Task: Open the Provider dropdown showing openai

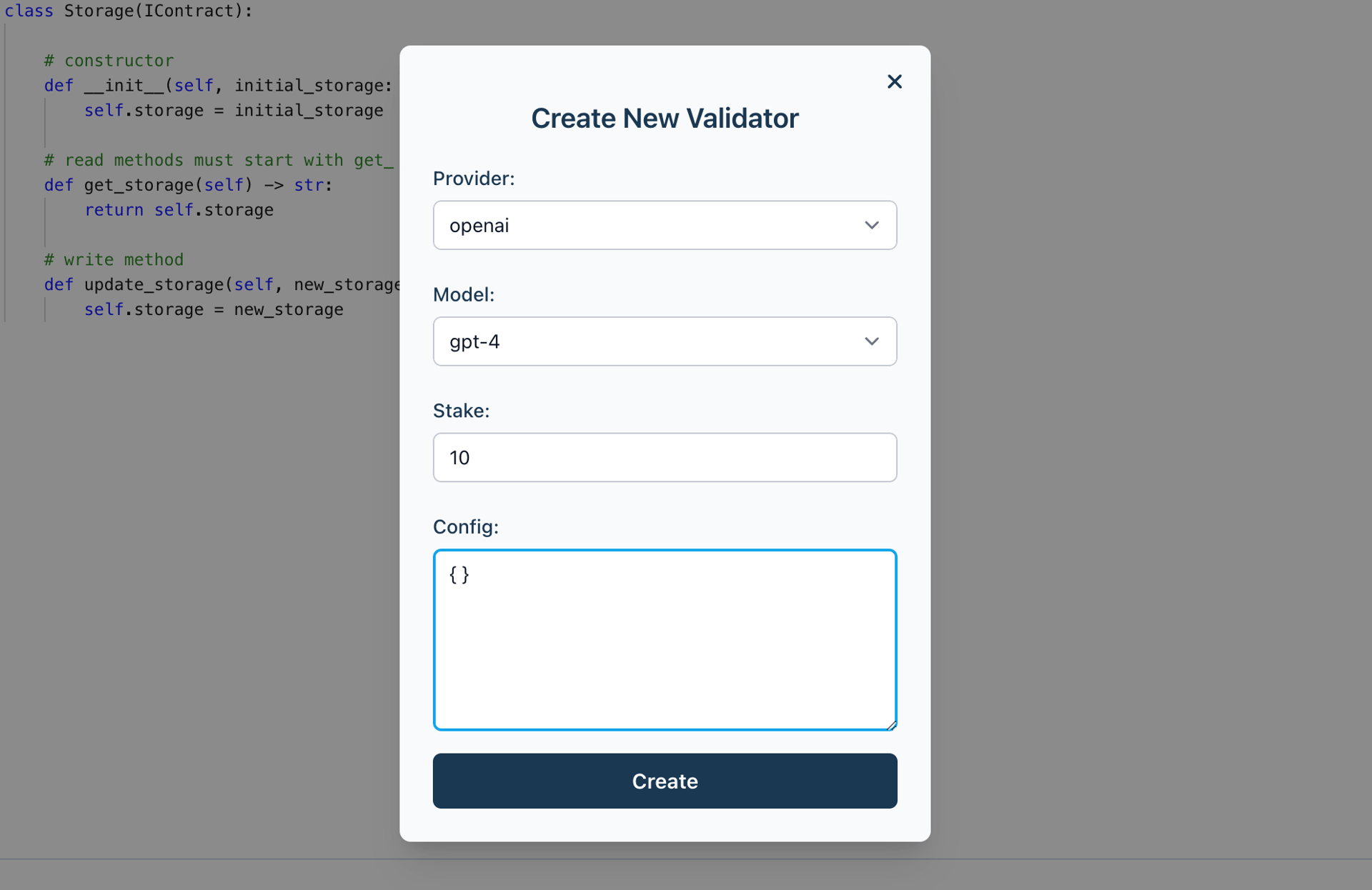Action: click(x=650, y=225)
